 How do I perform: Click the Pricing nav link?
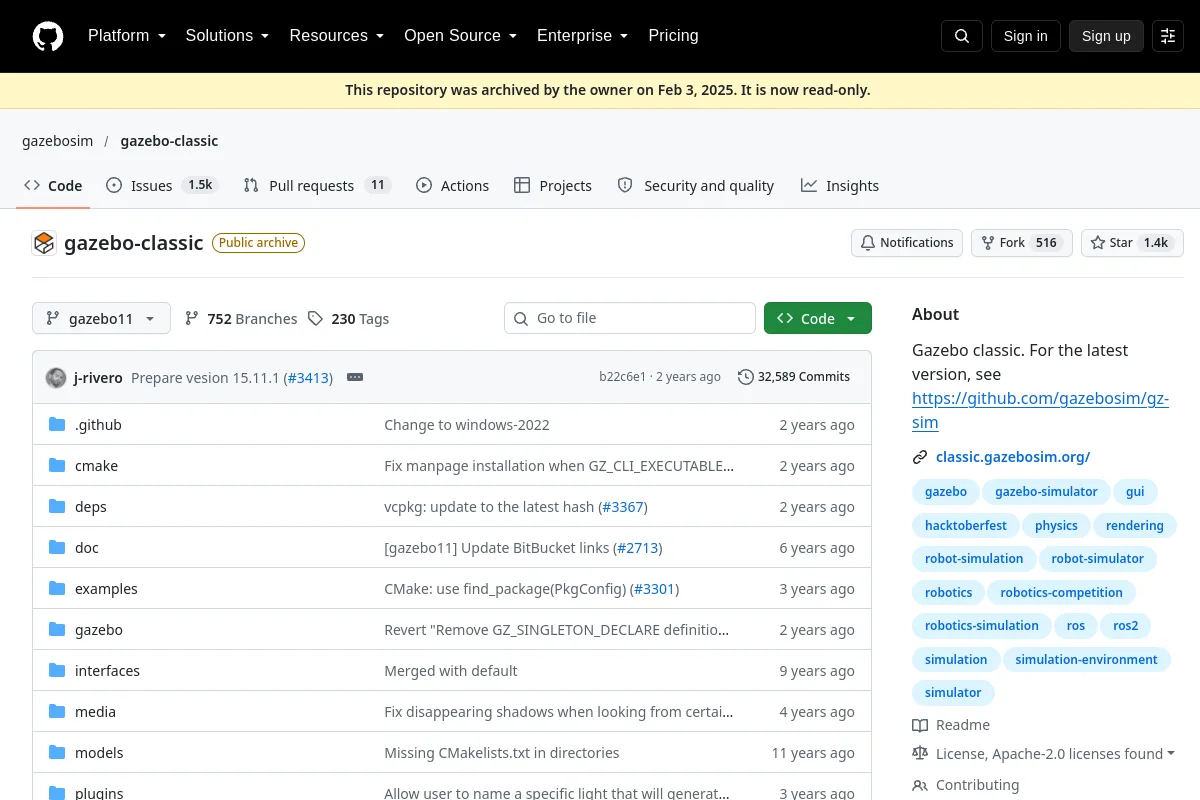[673, 36]
